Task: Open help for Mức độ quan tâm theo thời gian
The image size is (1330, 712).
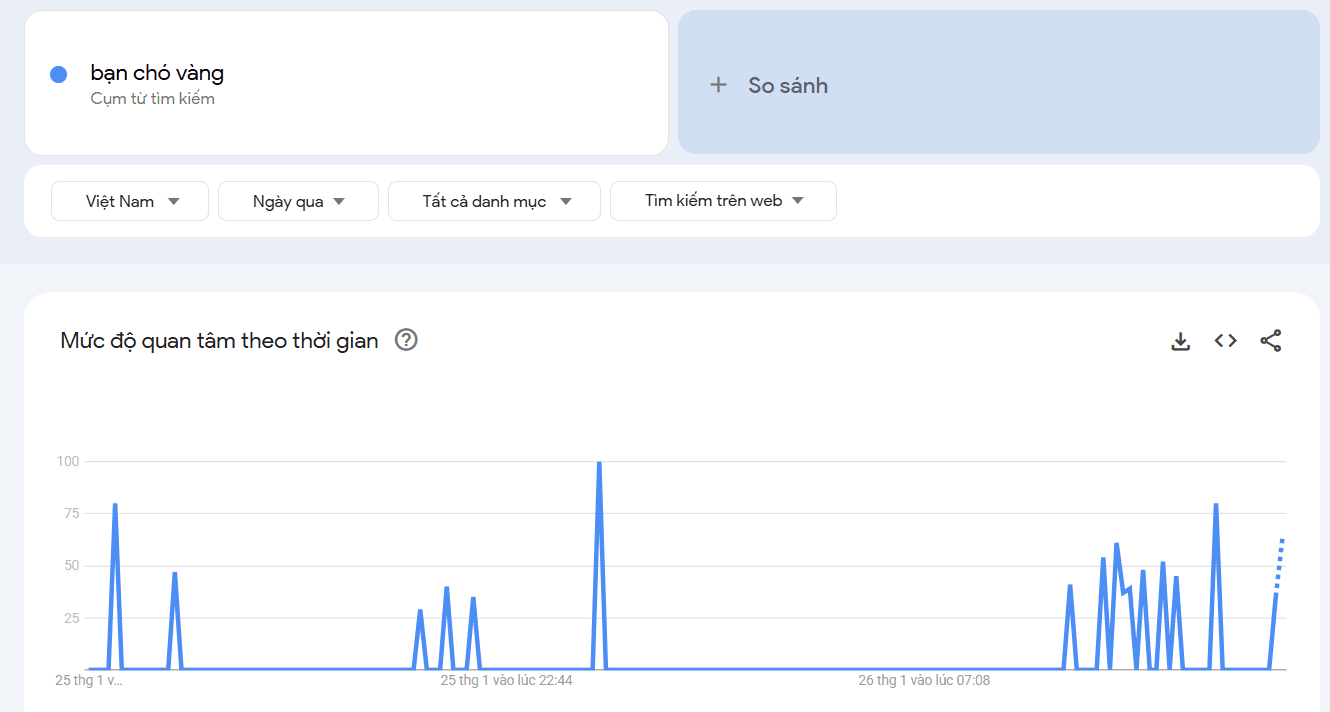Action: point(406,340)
